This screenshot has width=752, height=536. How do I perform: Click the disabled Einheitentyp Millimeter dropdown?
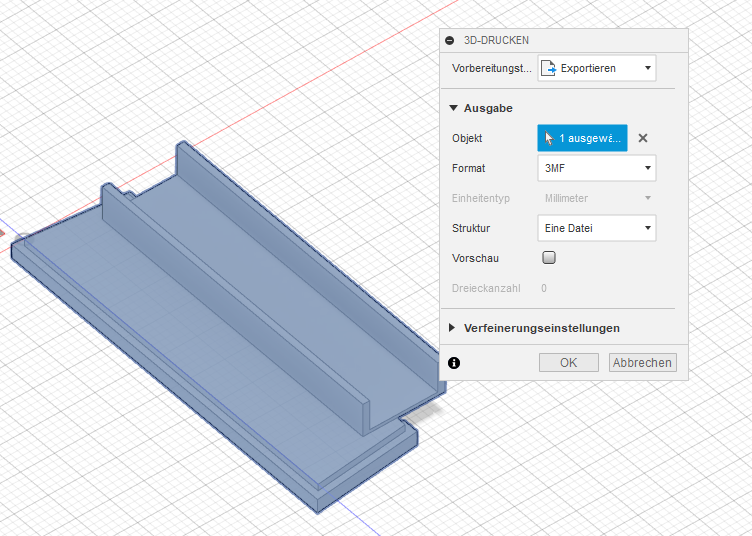(x=597, y=198)
